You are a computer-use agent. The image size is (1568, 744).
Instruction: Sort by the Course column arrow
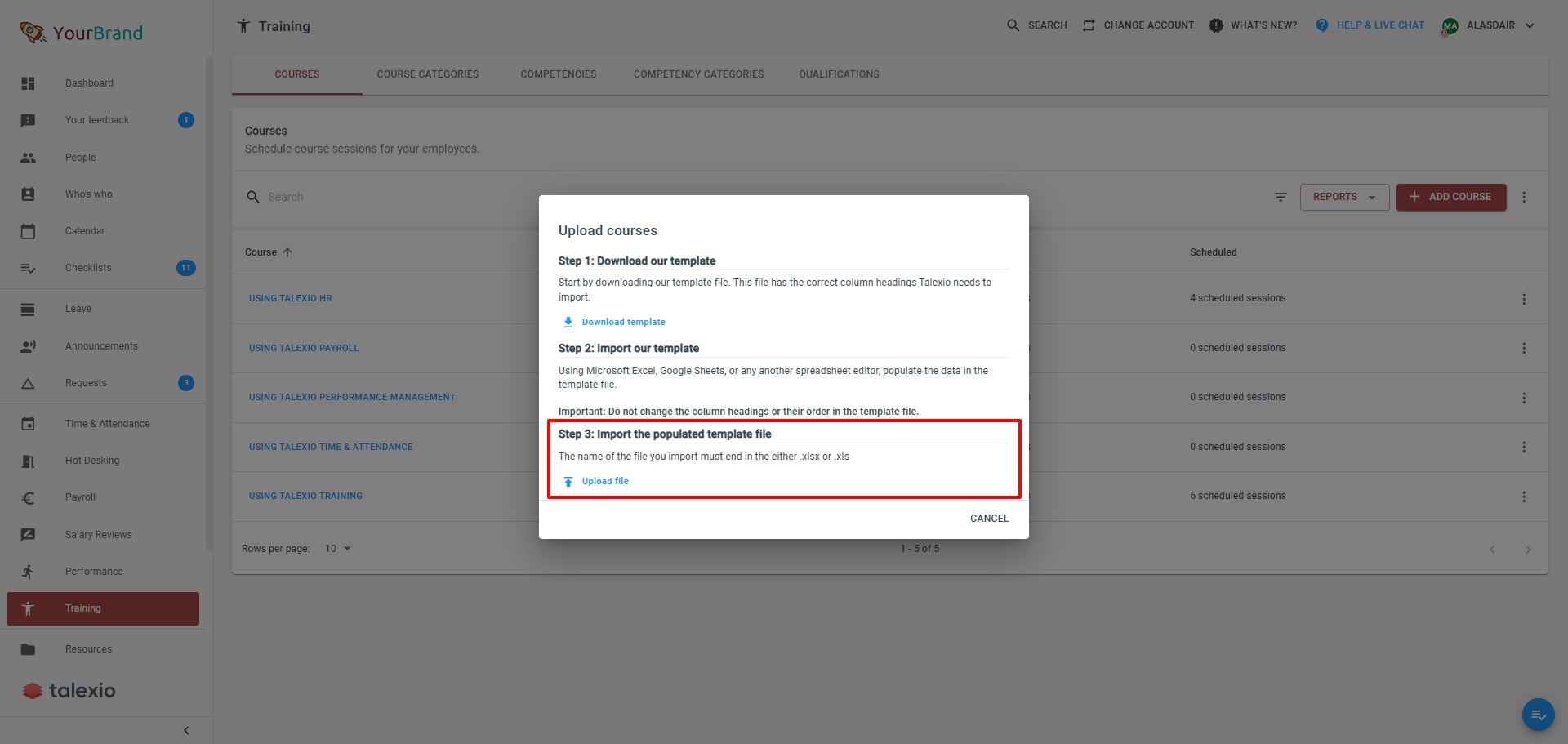tap(287, 252)
